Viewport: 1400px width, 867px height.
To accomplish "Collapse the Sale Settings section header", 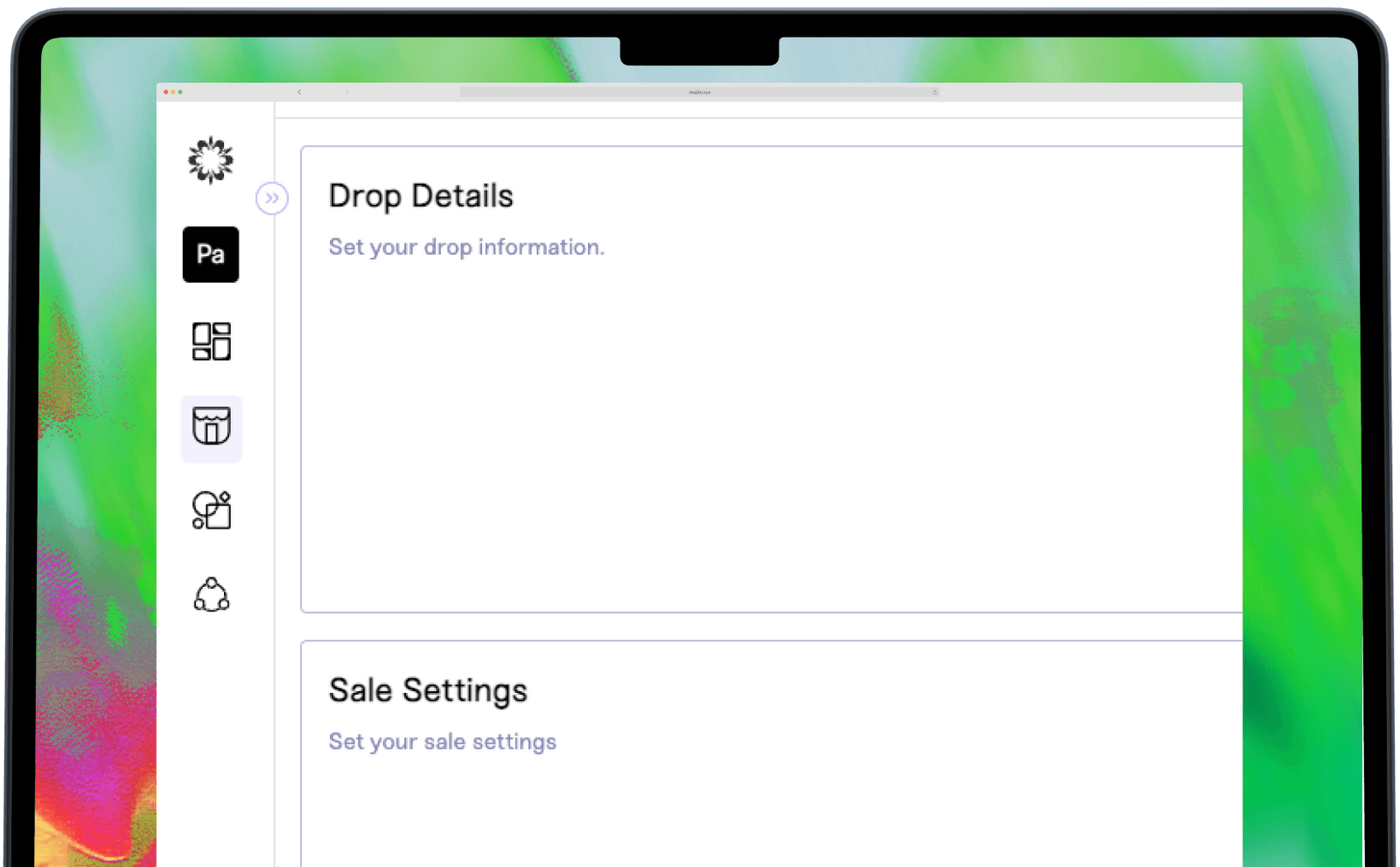I will point(428,690).
